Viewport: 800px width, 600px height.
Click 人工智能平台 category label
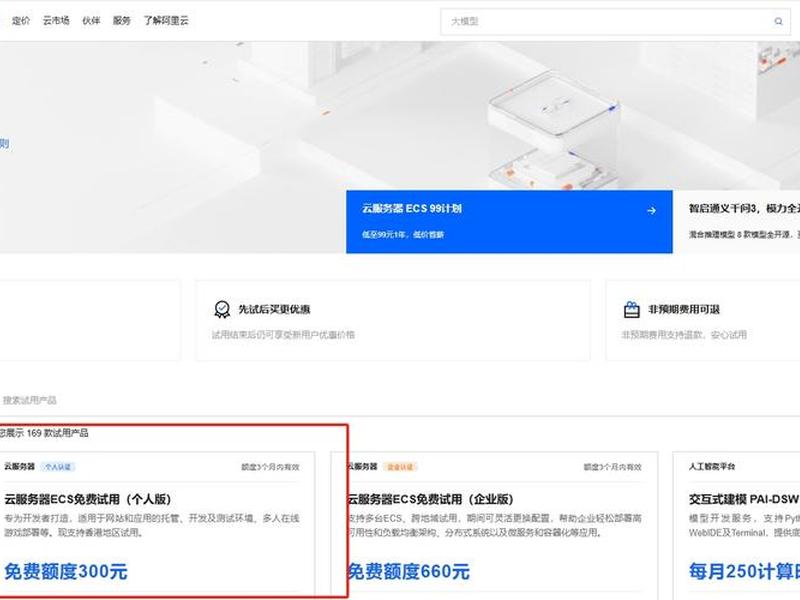pyautogui.click(x=712, y=466)
